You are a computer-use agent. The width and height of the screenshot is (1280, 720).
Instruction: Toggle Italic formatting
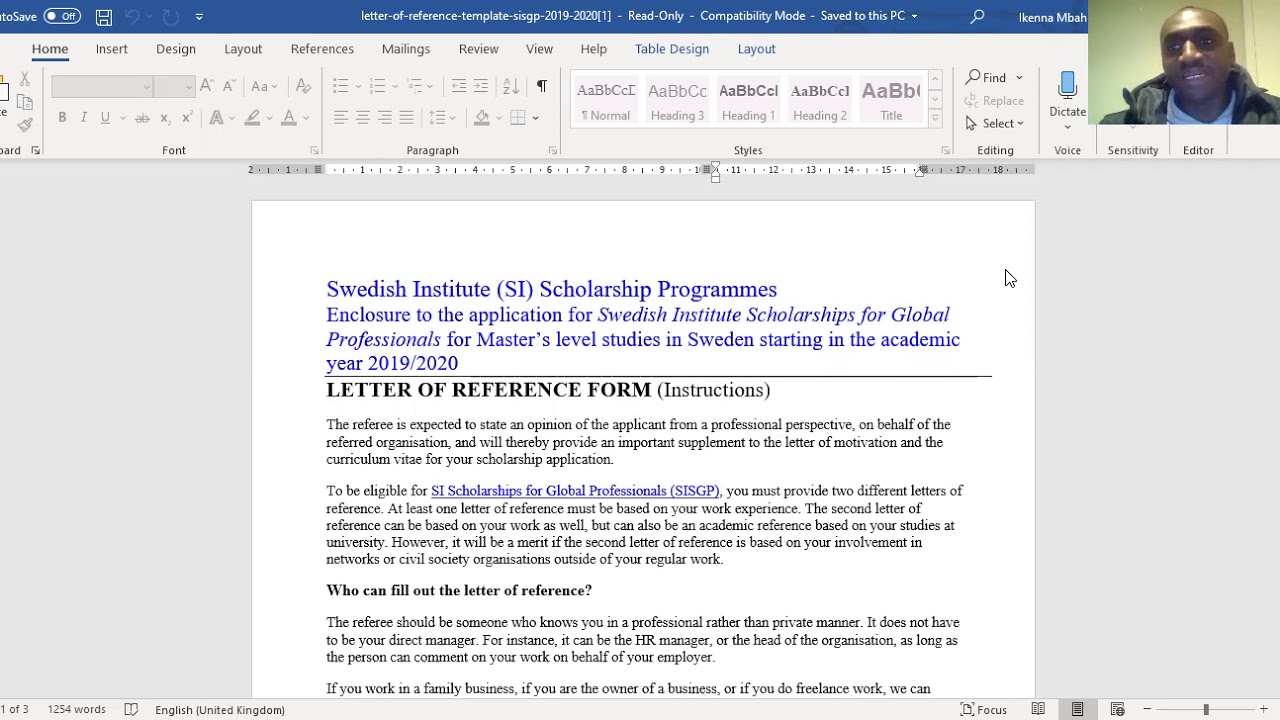[x=83, y=118]
